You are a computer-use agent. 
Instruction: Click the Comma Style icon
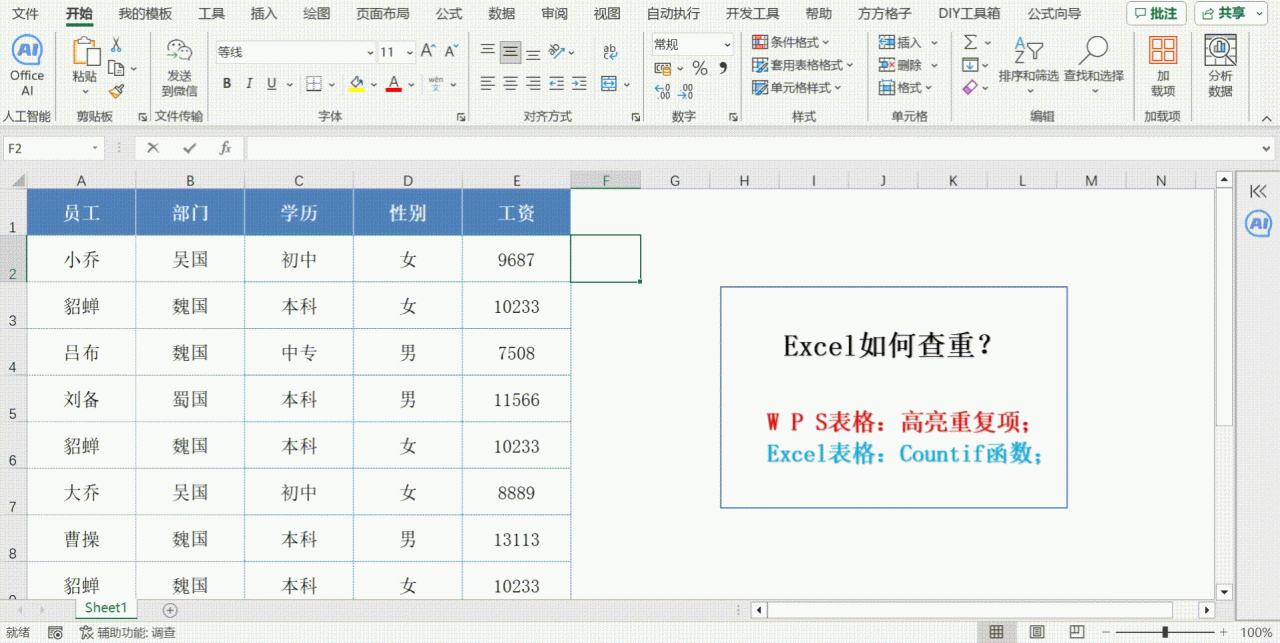[x=722, y=68]
